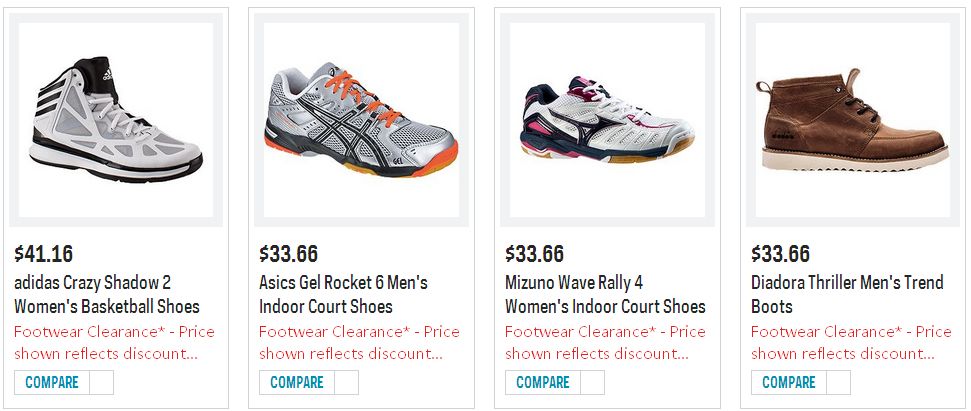The image size is (971, 411).
Task: Open the adidas Crazy Shadow 2 Women's Basketball Shoes link
Action: click(x=107, y=295)
